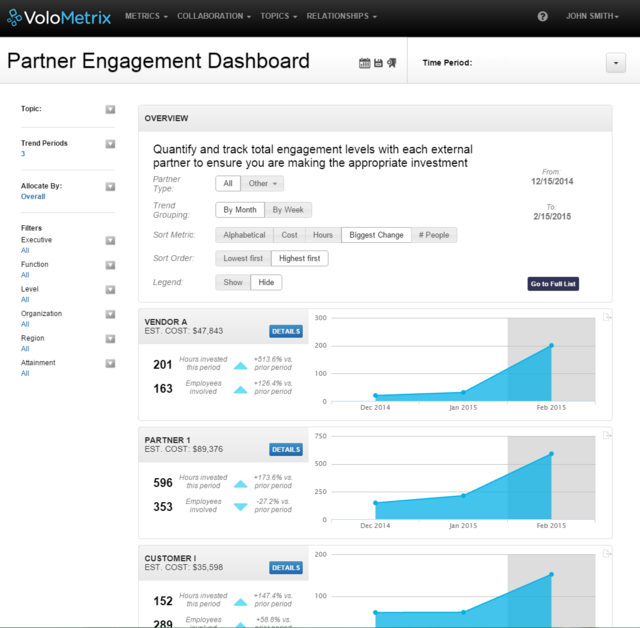Screen dimensions: 640x628
Task: Click Customer I hours invested up arrow
Action: click(x=240, y=602)
